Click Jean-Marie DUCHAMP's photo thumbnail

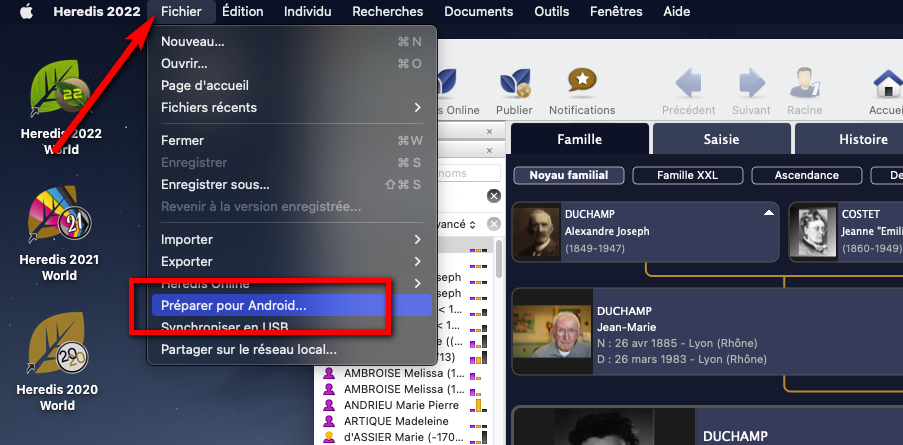(x=552, y=331)
